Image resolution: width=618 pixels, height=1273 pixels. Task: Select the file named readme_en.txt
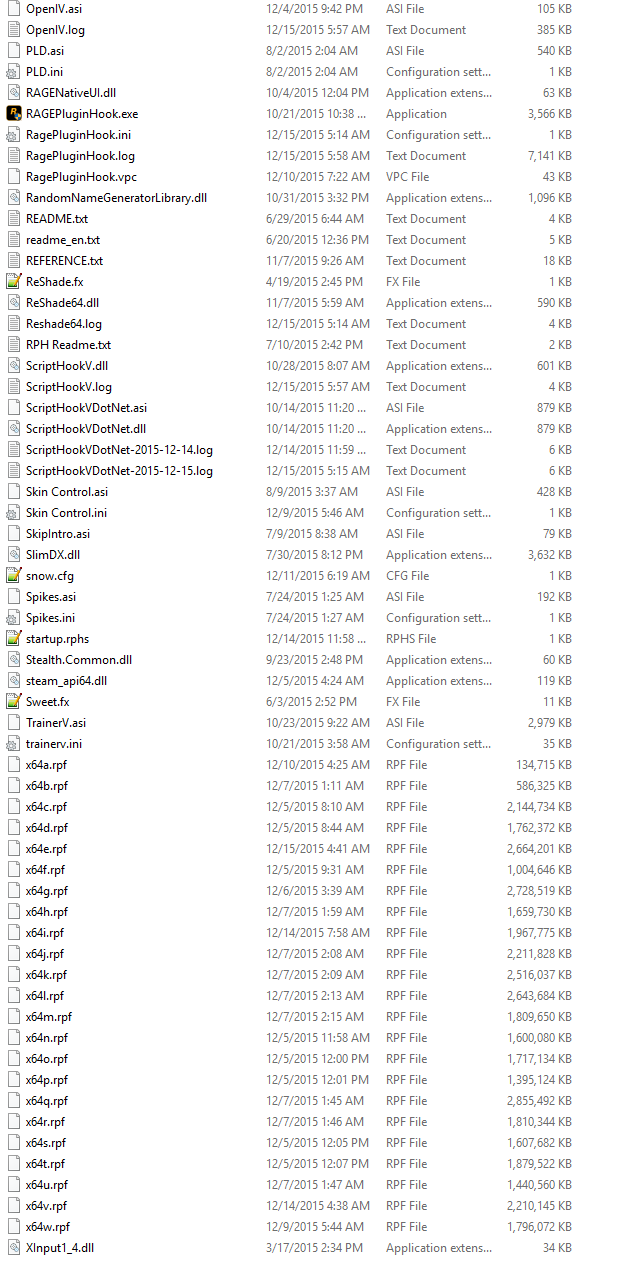tap(63, 240)
